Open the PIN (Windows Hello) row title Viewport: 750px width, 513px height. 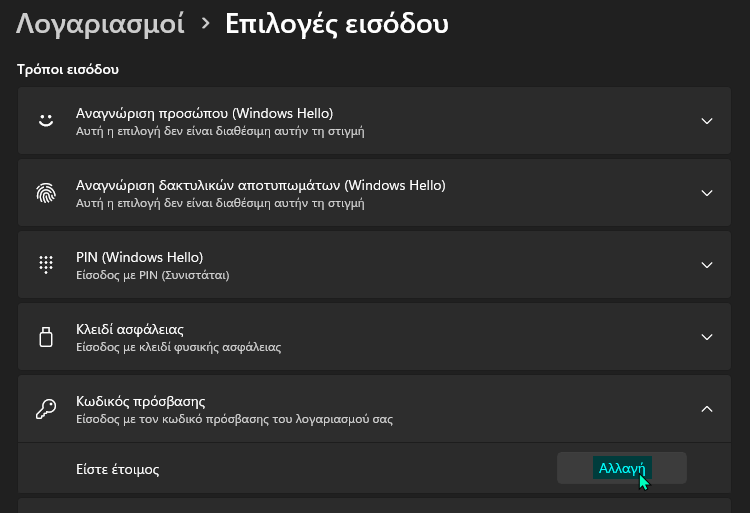(x=140, y=257)
